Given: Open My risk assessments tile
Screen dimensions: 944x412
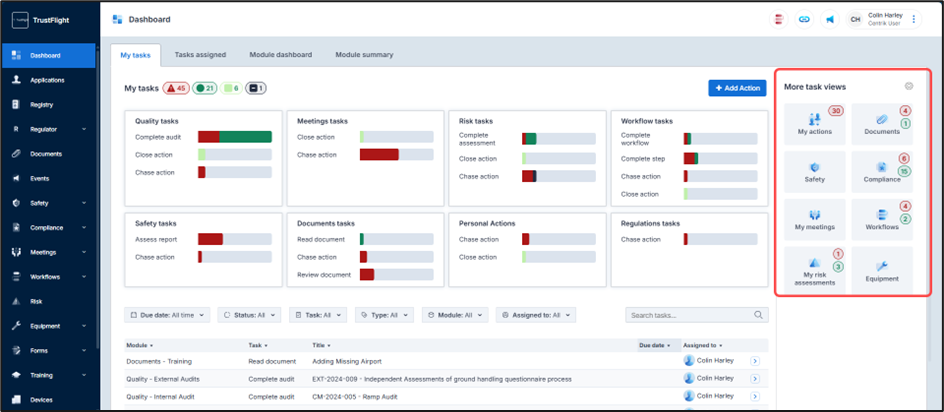Looking at the screenshot, I should pos(814,270).
